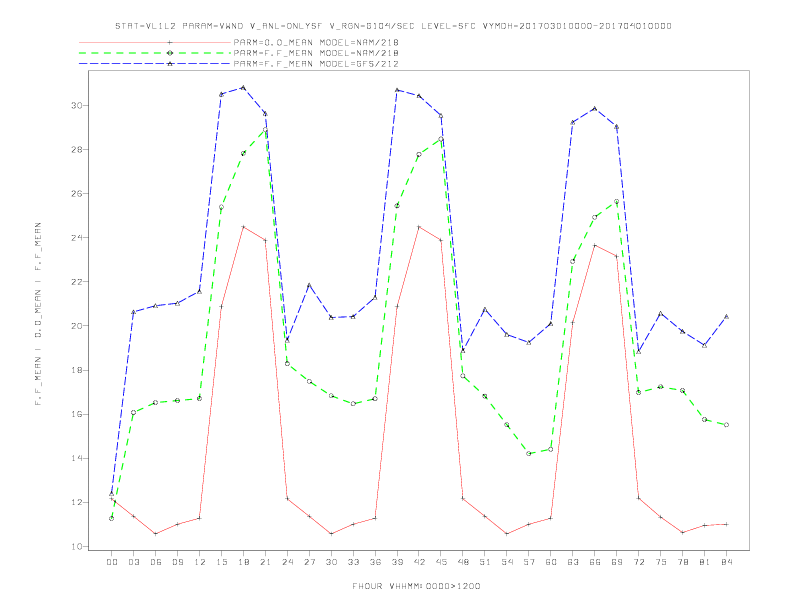Click y-axis tick label 18
The height and width of the screenshot is (612, 792).
click(77, 370)
